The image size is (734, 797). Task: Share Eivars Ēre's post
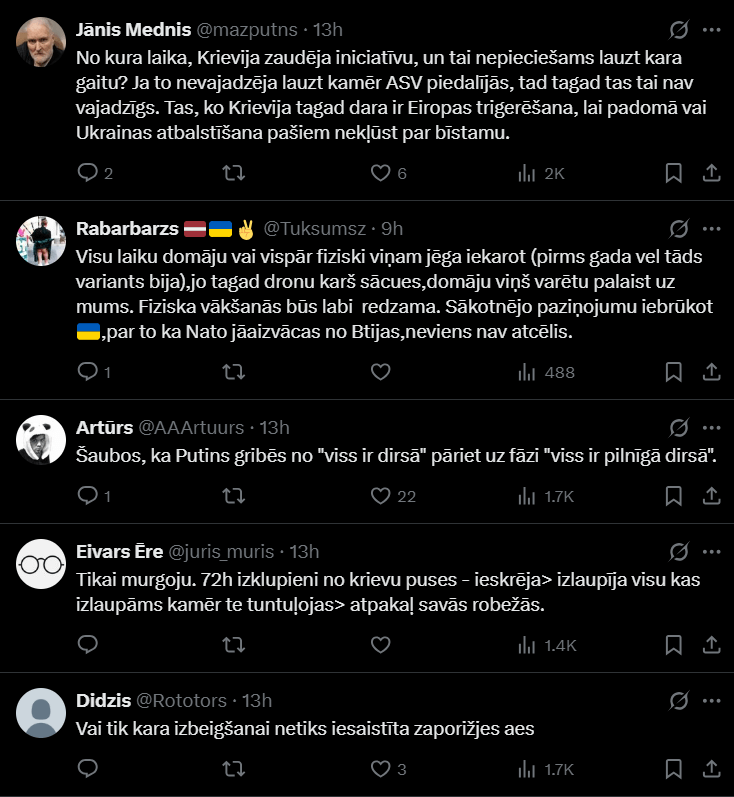(712, 645)
